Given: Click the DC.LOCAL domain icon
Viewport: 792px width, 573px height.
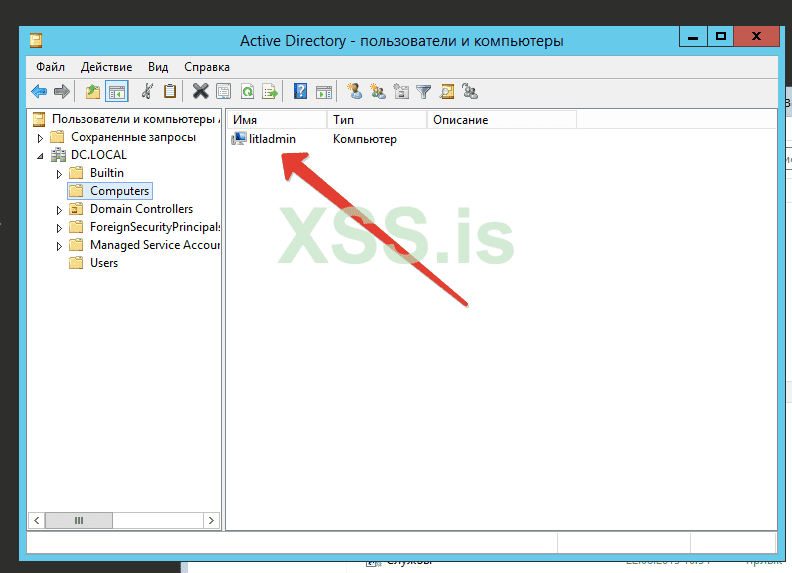Looking at the screenshot, I should pyautogui.click(x=59, y=155).
